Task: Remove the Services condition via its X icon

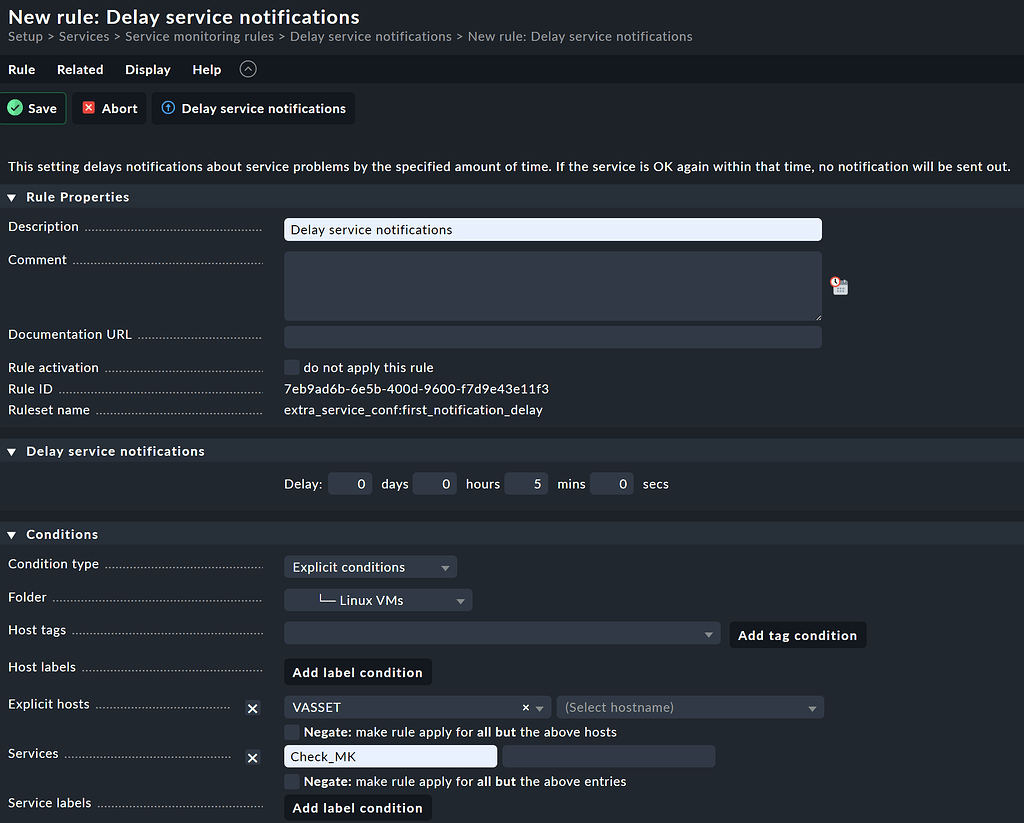Action: pyautogui.click(x=252, y=757)
